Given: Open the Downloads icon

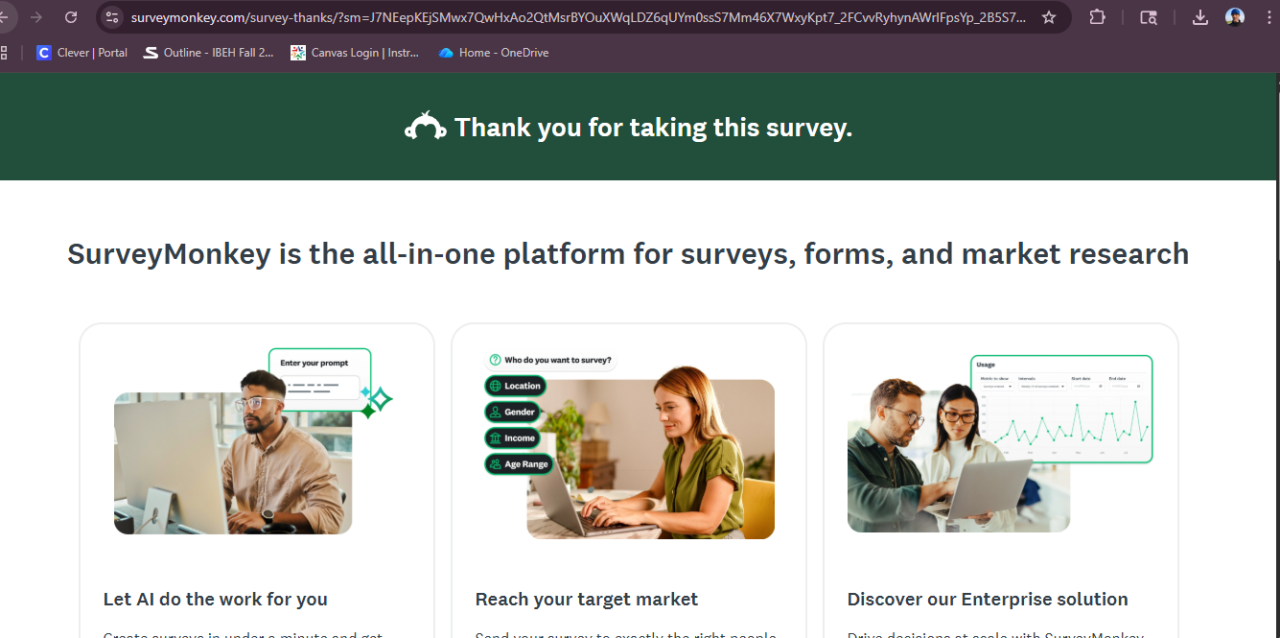Looking at the screenshot, I should [x=1200, y=17].
